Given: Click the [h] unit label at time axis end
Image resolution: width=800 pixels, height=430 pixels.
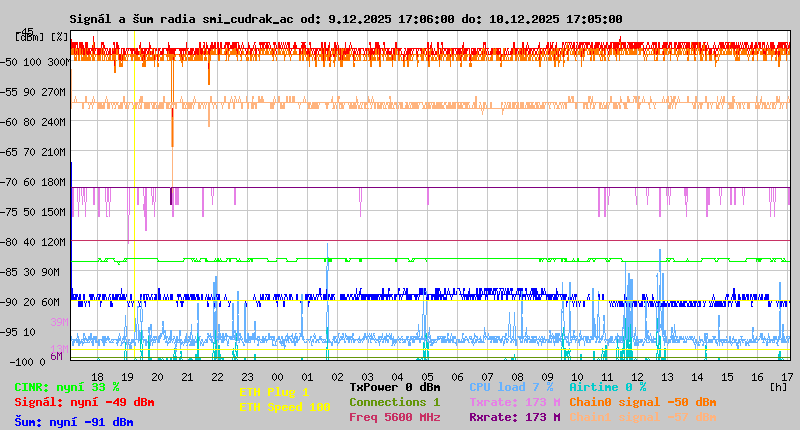Looking at the screenshot, I should point(778,385).
